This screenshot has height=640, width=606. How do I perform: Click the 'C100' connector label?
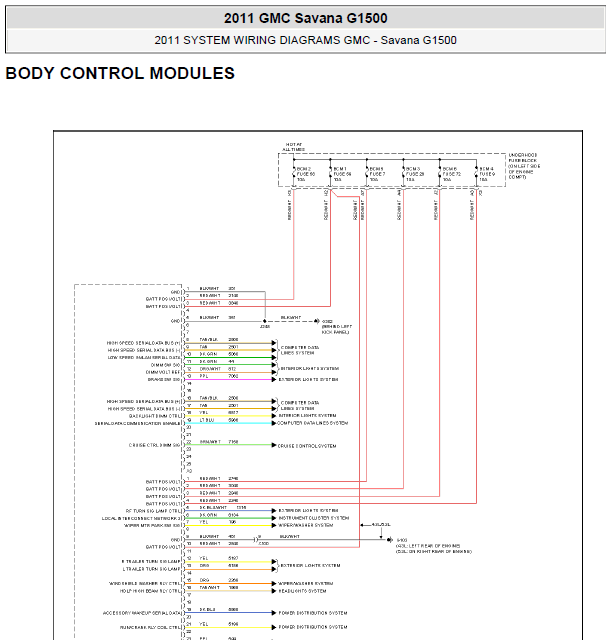(264, 544)
